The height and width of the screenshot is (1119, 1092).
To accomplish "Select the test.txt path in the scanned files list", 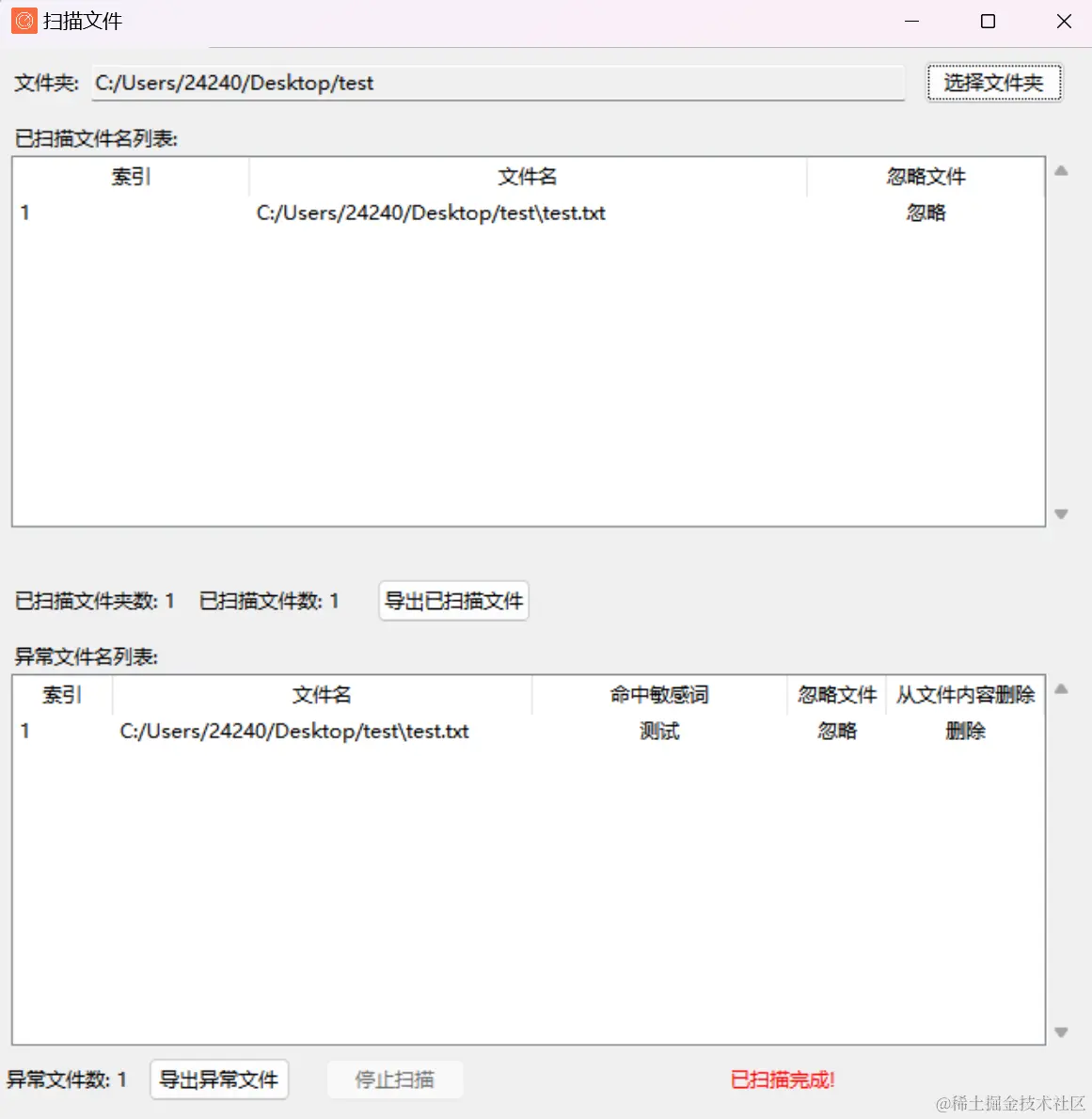I will [431, 213].
